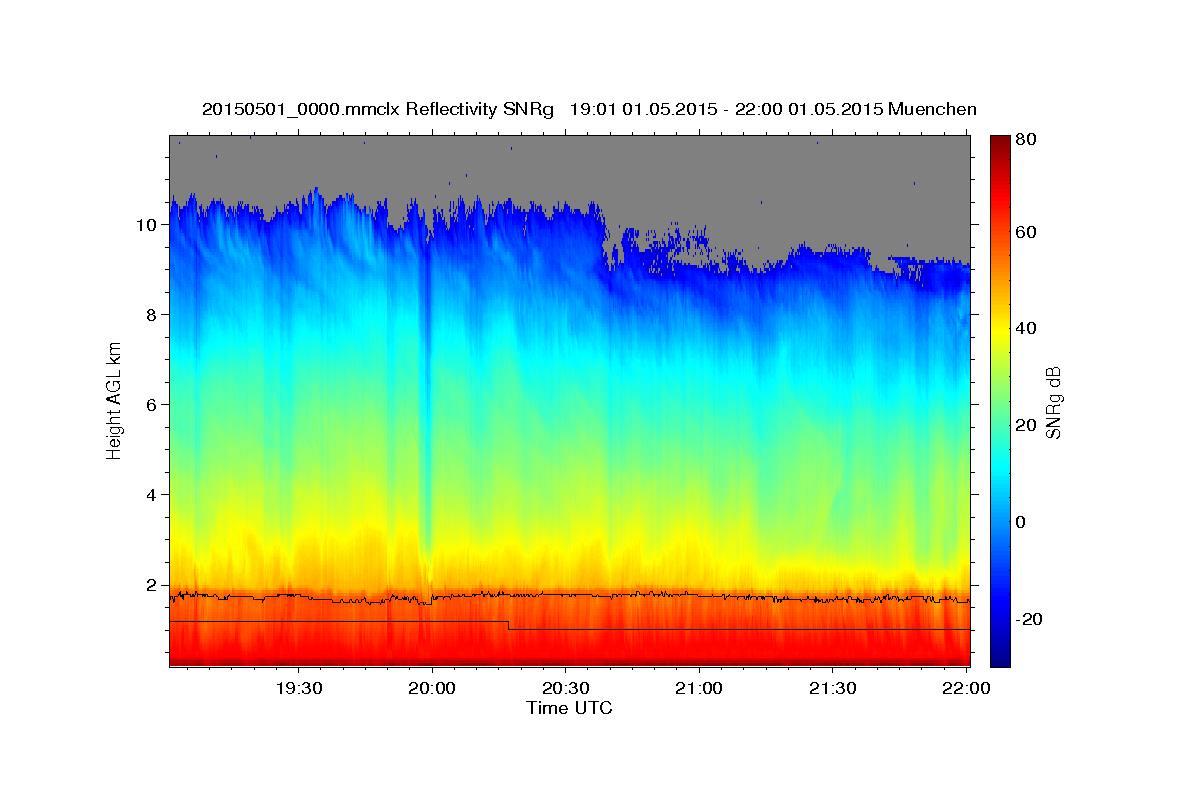
Task: Click the height tick label 6
Action: 152,404
